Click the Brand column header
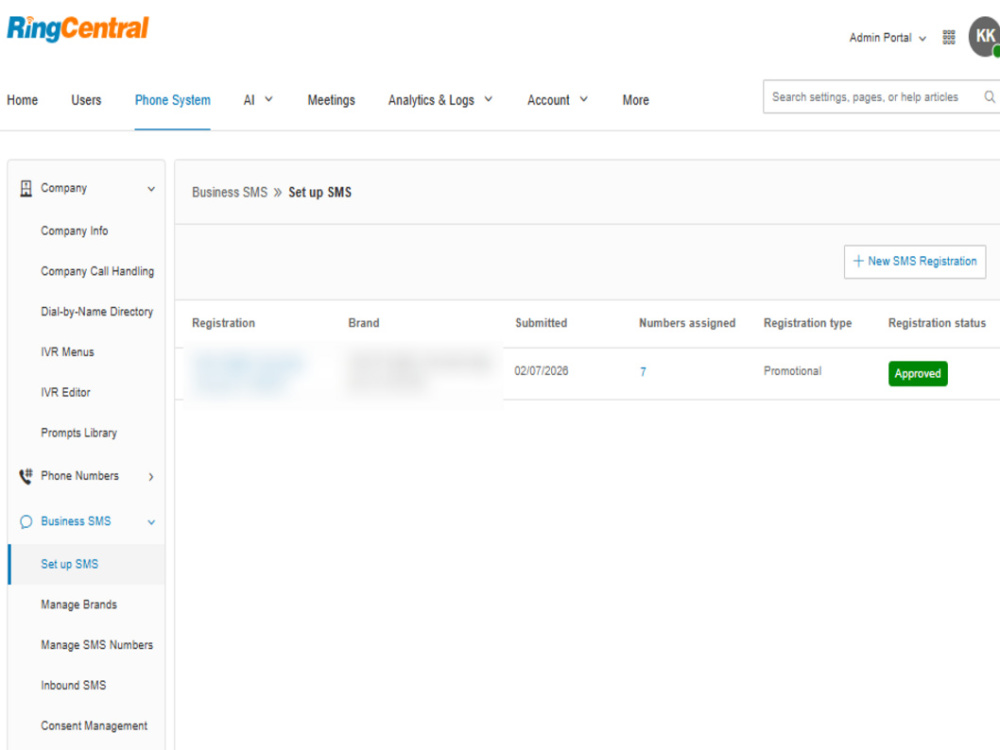 tap(364, 323)
